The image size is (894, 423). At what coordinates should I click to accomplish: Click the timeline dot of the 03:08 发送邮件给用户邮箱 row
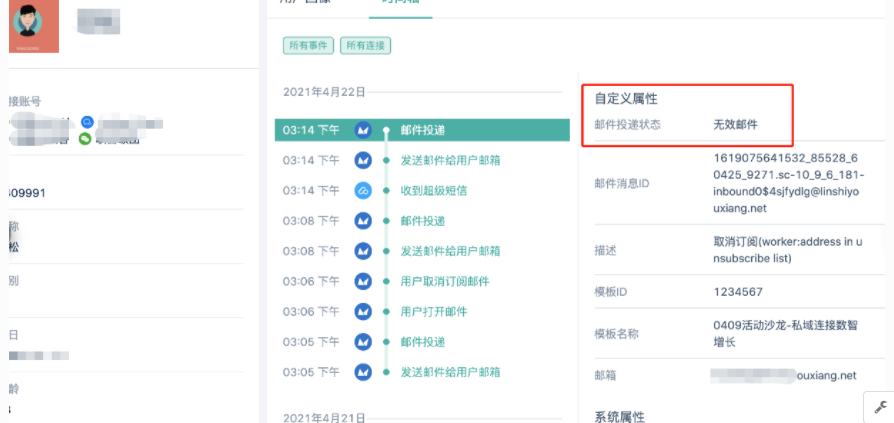pos(386,251)
